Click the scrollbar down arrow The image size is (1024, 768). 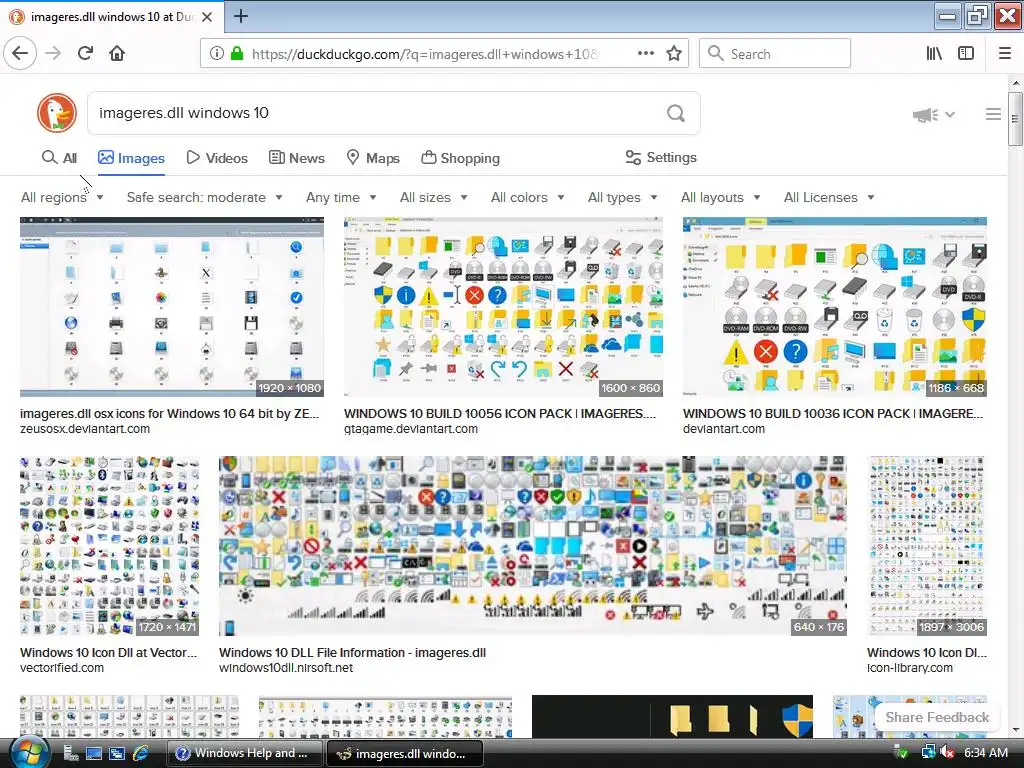pyautogui.click(x=1015, y=730)
